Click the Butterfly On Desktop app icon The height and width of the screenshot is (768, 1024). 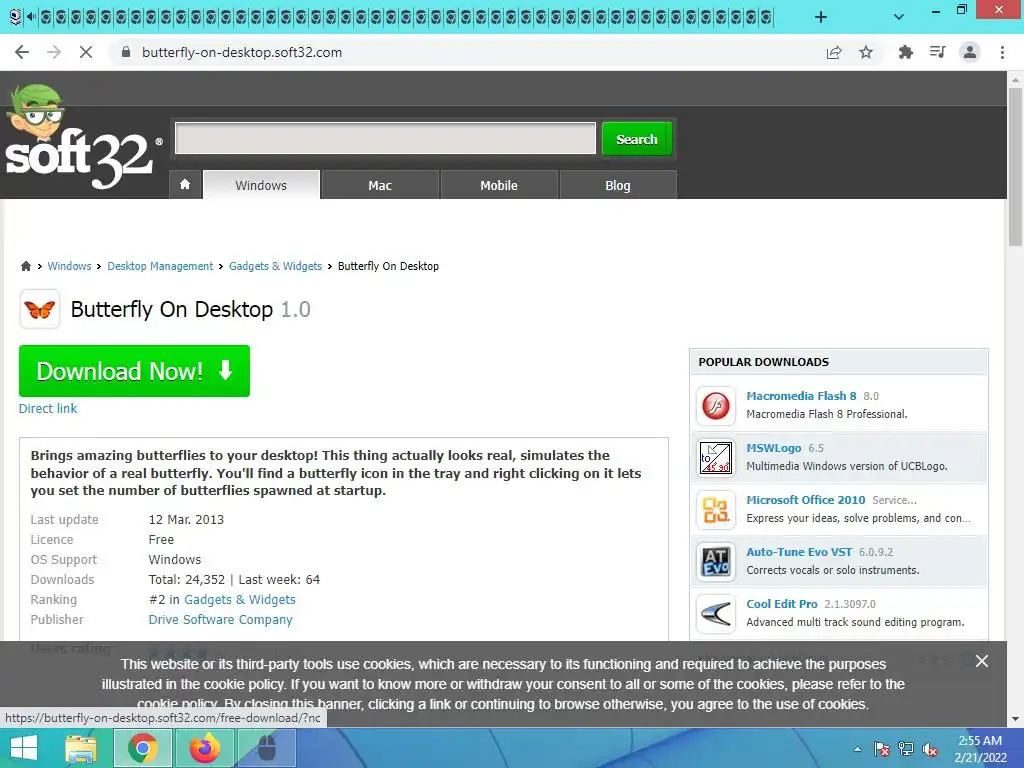(40, 309)
